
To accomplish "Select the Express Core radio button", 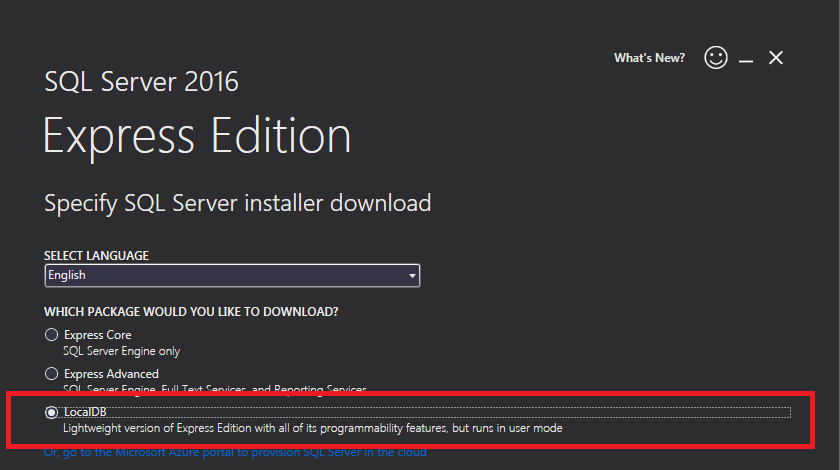I will tap(51, 335).
